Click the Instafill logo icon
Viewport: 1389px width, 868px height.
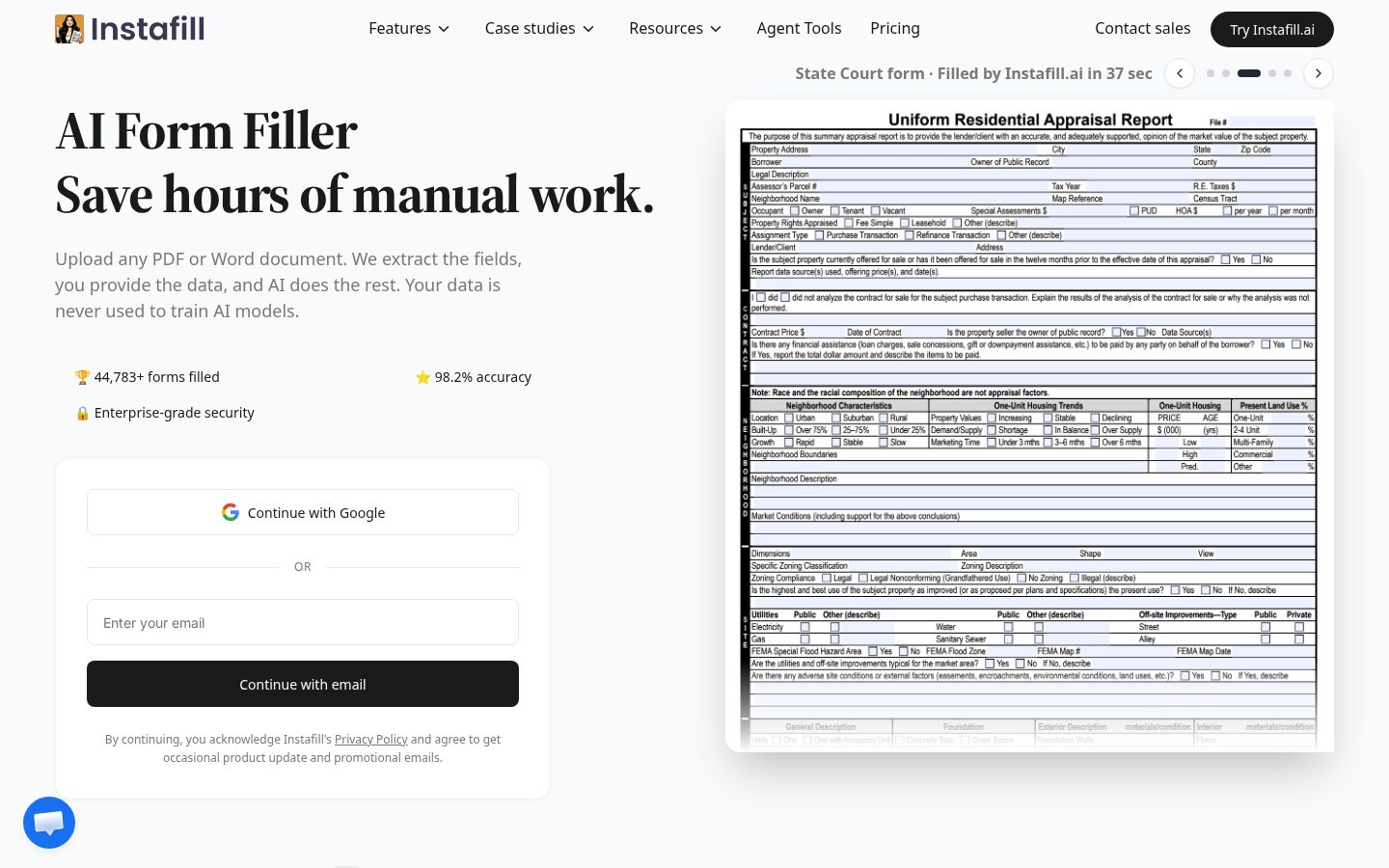(x=69, y=29)
